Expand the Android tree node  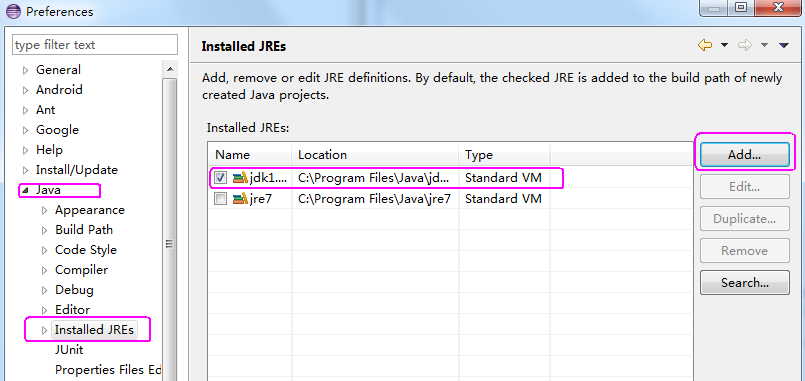[x=26, y=90]
